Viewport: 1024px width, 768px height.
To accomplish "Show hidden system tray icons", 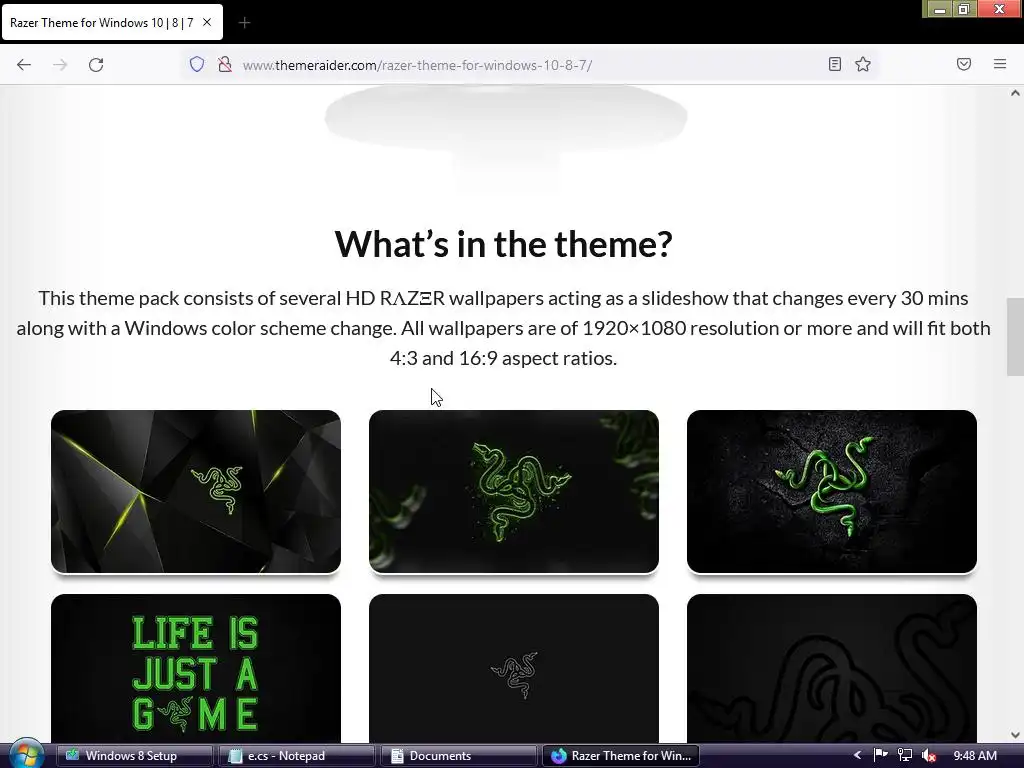I will [857, 756].
